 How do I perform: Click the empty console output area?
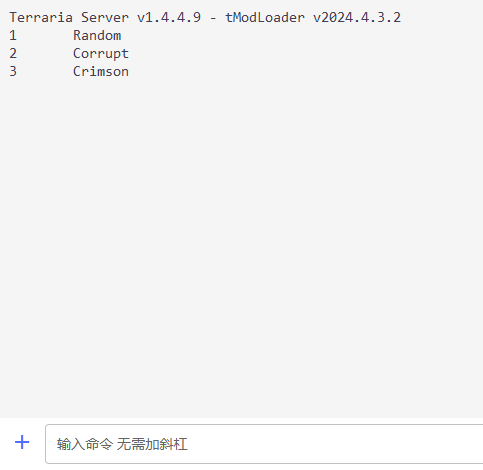pos(241,247)
